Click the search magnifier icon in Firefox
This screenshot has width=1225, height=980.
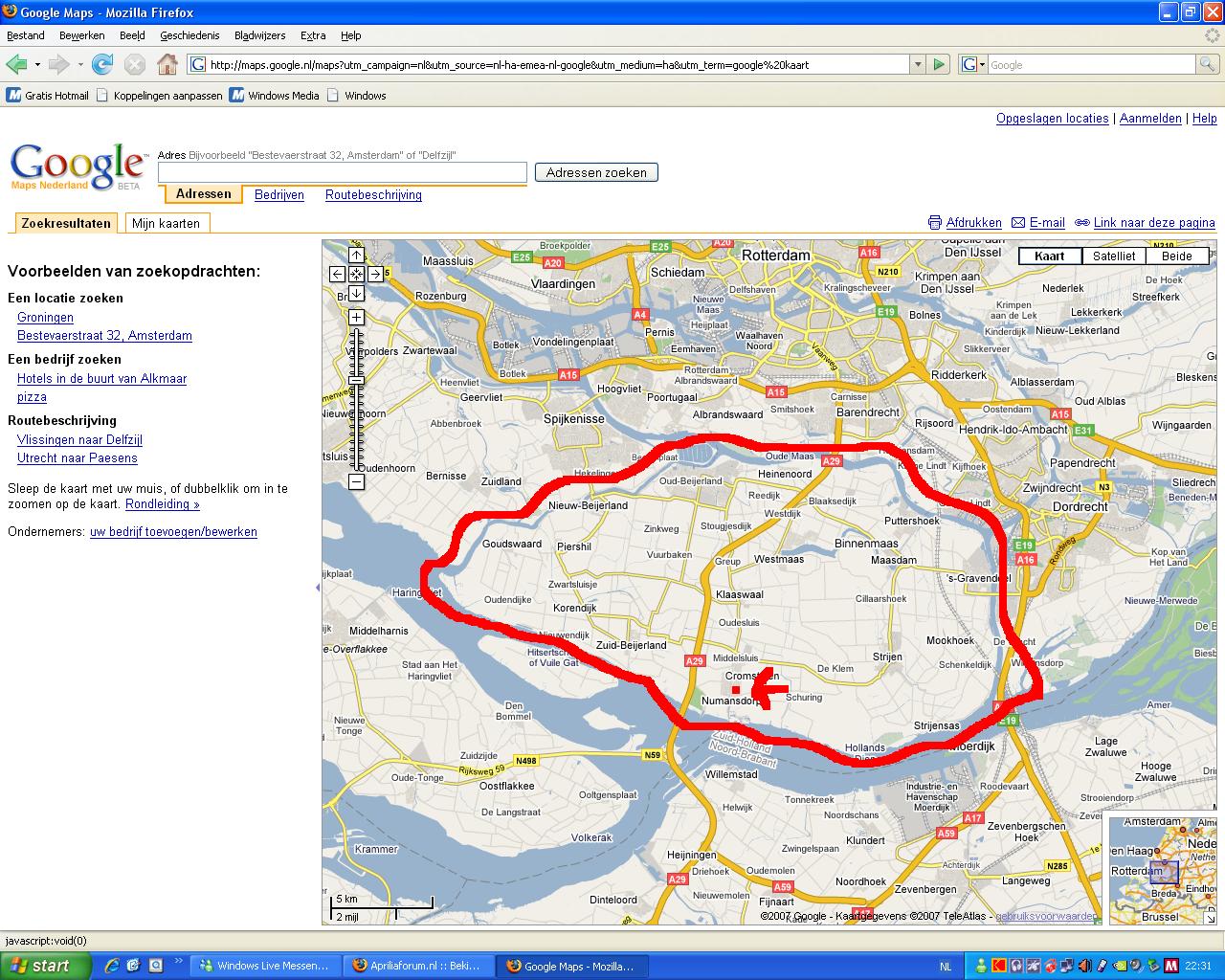point(1209,64)
